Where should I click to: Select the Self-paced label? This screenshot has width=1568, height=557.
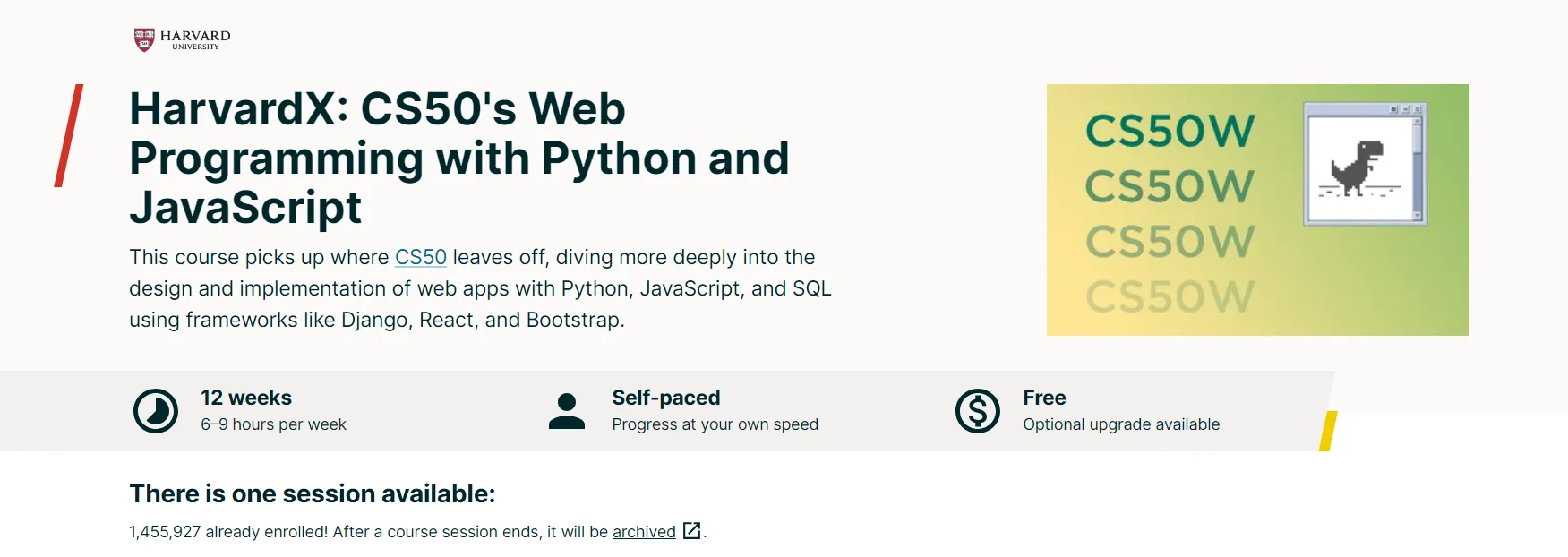[x=665, y=398]
